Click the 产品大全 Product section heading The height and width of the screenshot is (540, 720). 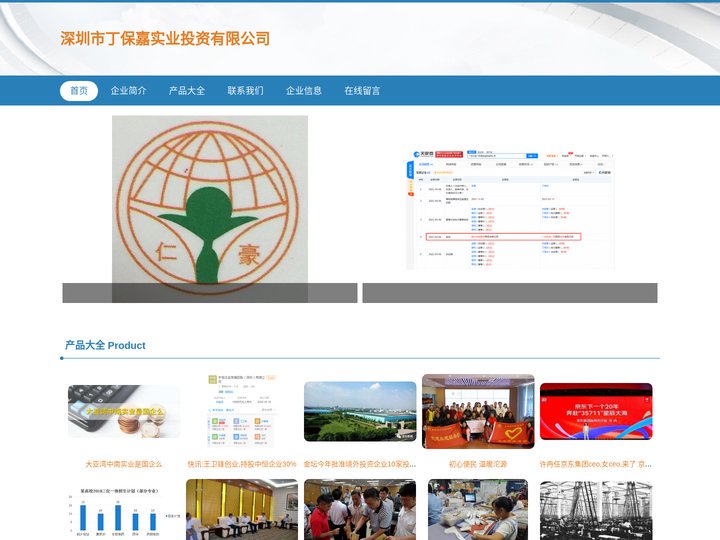[x=105, y=345]
